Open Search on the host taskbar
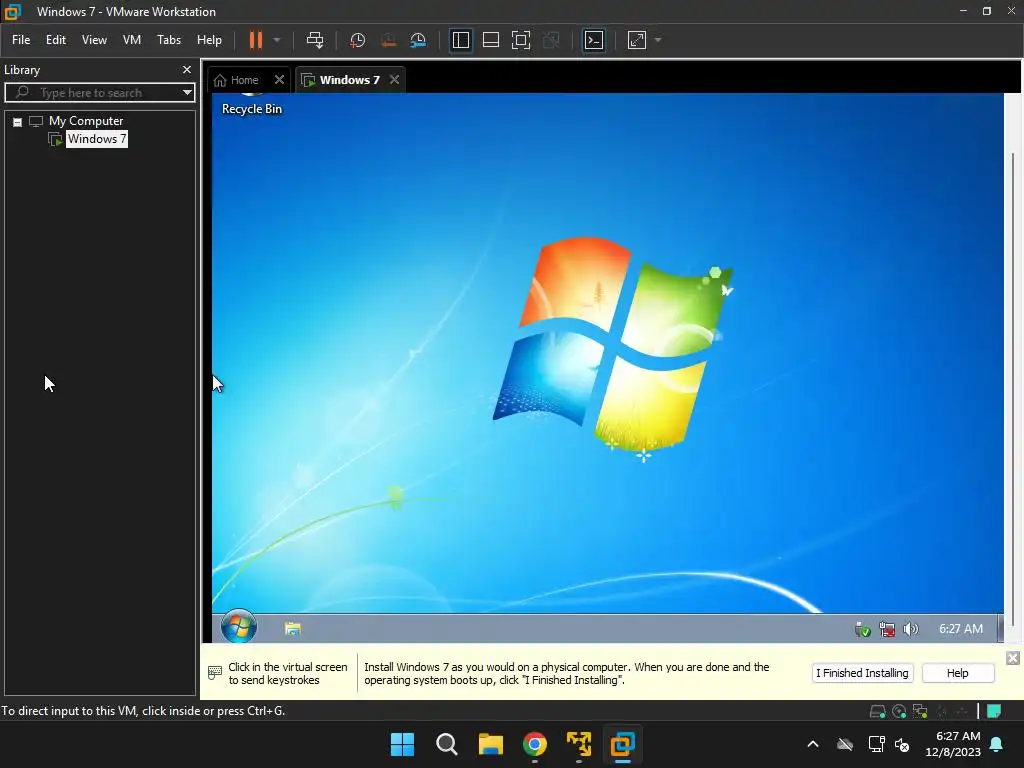Screen dimensions: 1024x768 click(447, 744)
